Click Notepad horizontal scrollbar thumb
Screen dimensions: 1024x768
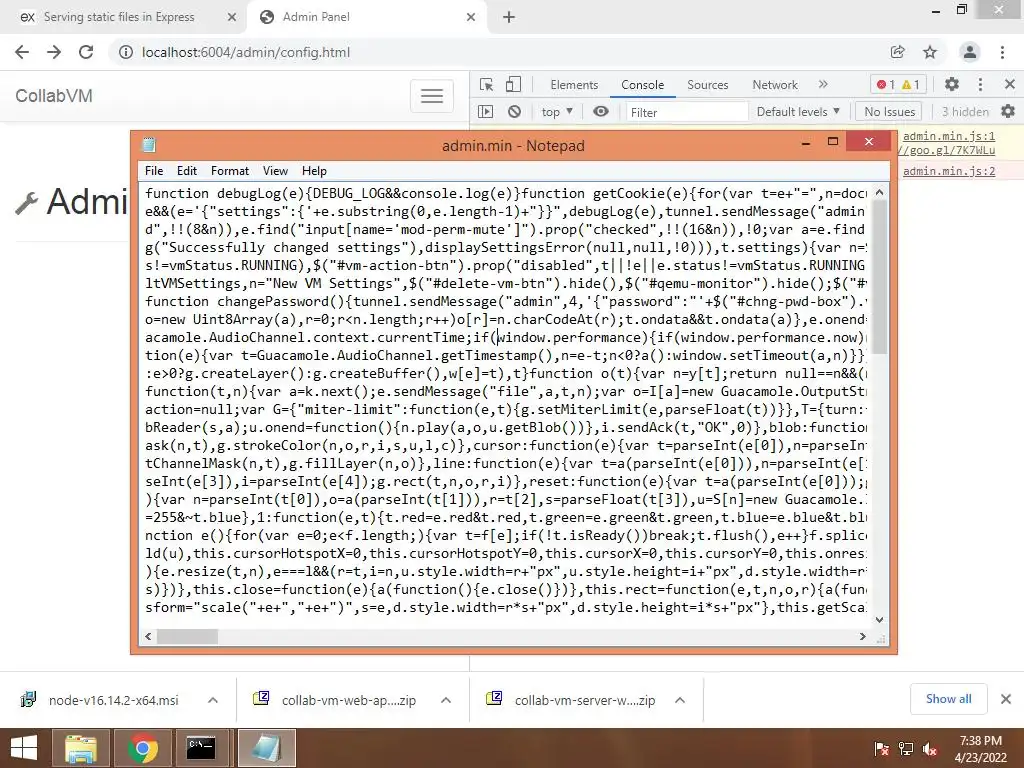[187, 636]
